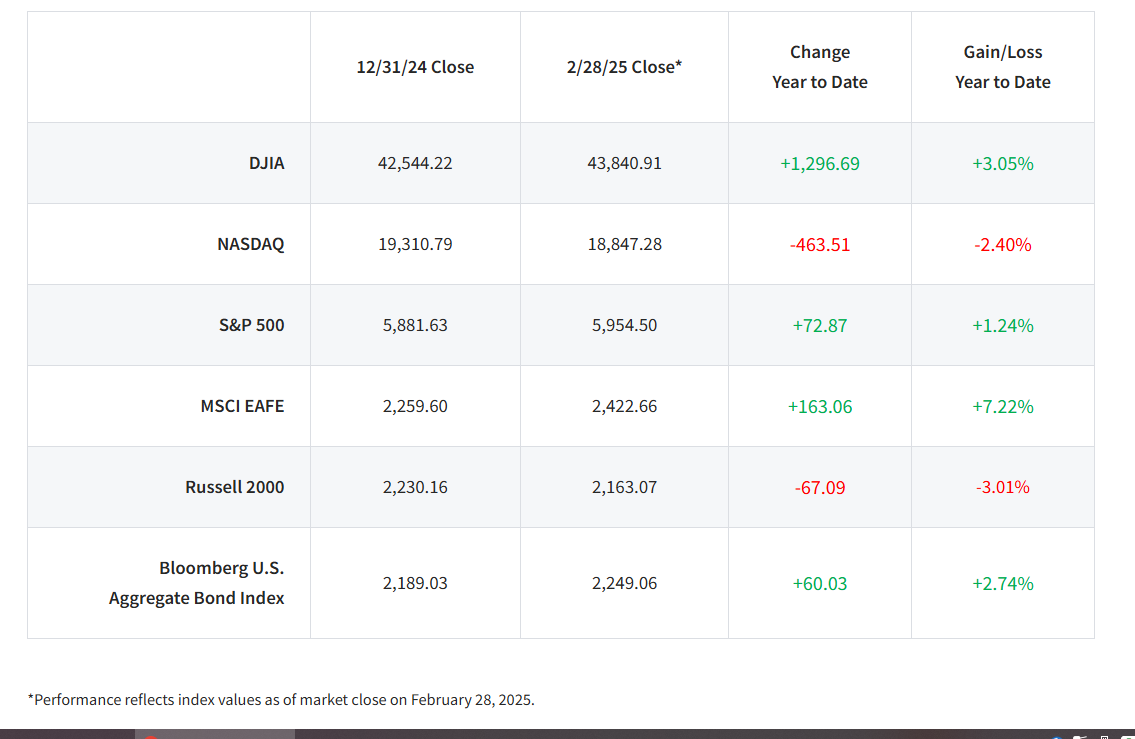Click the NASDAQ loss -2.40%
The width and height of the screenshot is (1135, 739).
(x=1003, y=245)
